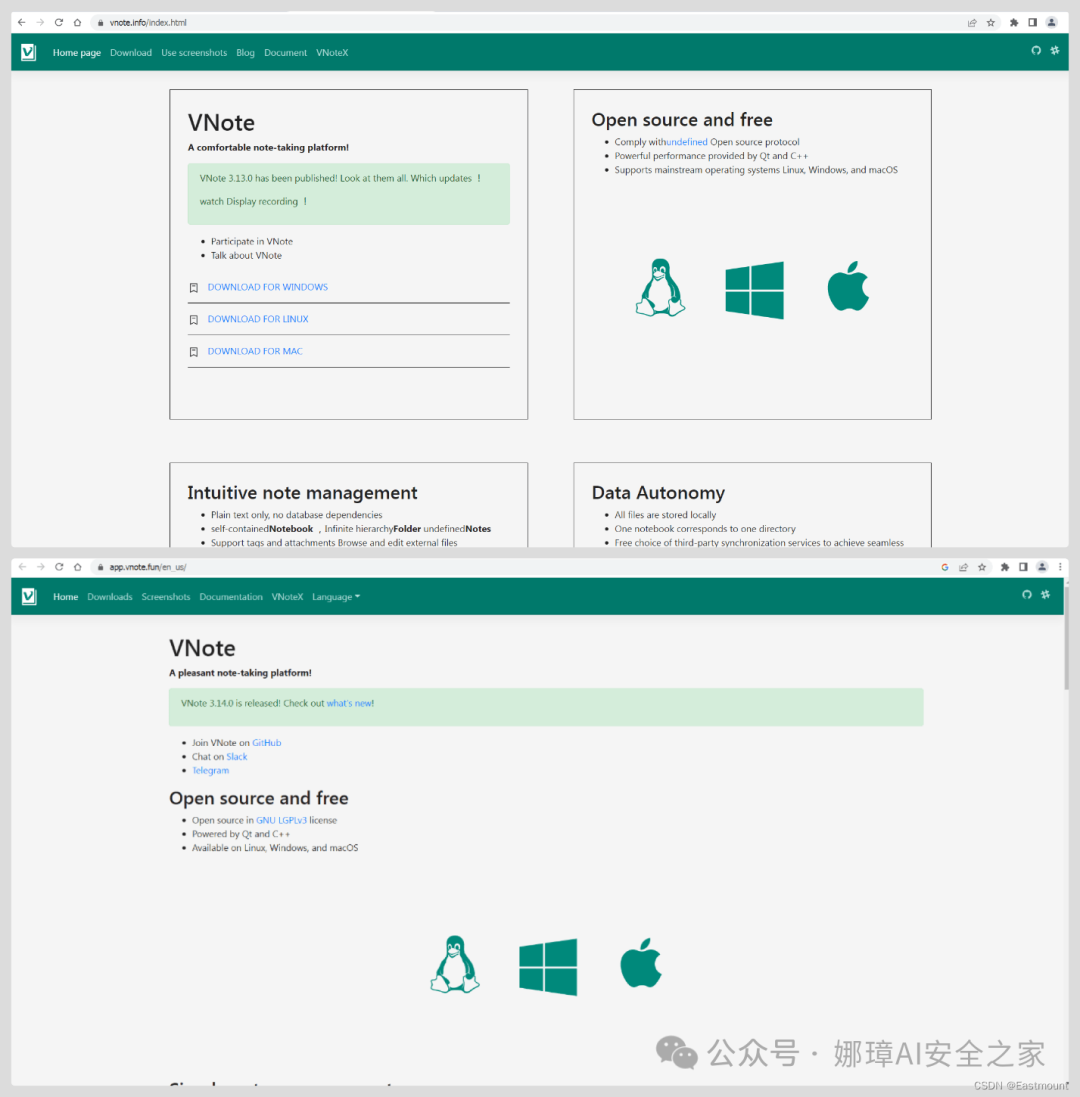This screenshot has height=1097, width=1080.
Task: Open the Home page nav item
Action: pos(77,52)
